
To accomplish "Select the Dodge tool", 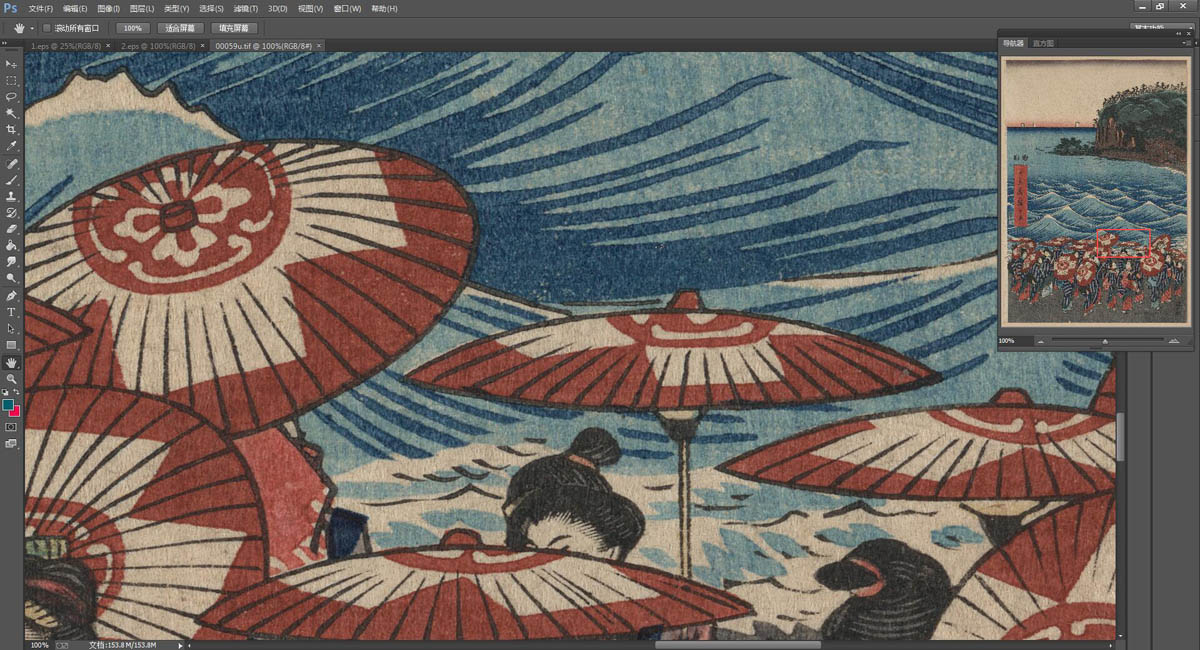I will coord(11,277).
